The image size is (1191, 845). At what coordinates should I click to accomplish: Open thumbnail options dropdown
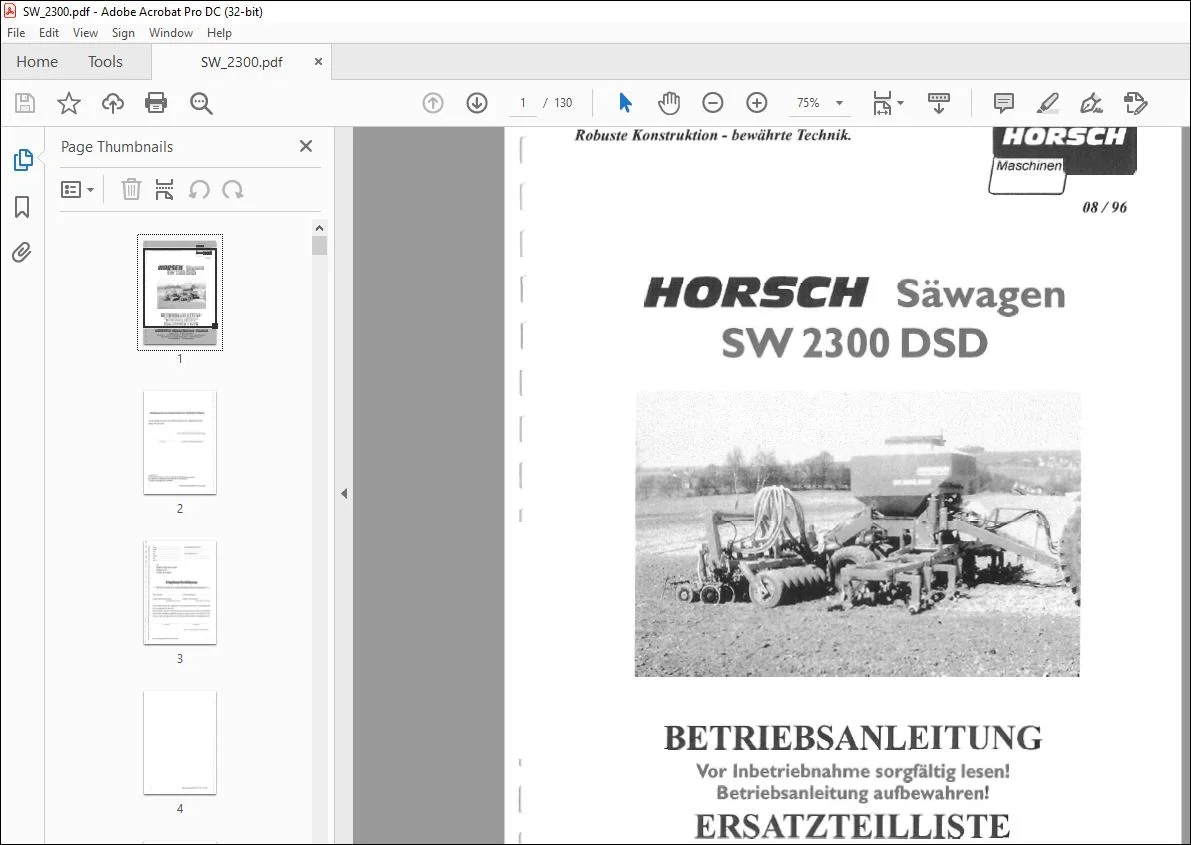pyautogui.click(x=77, y=189)
